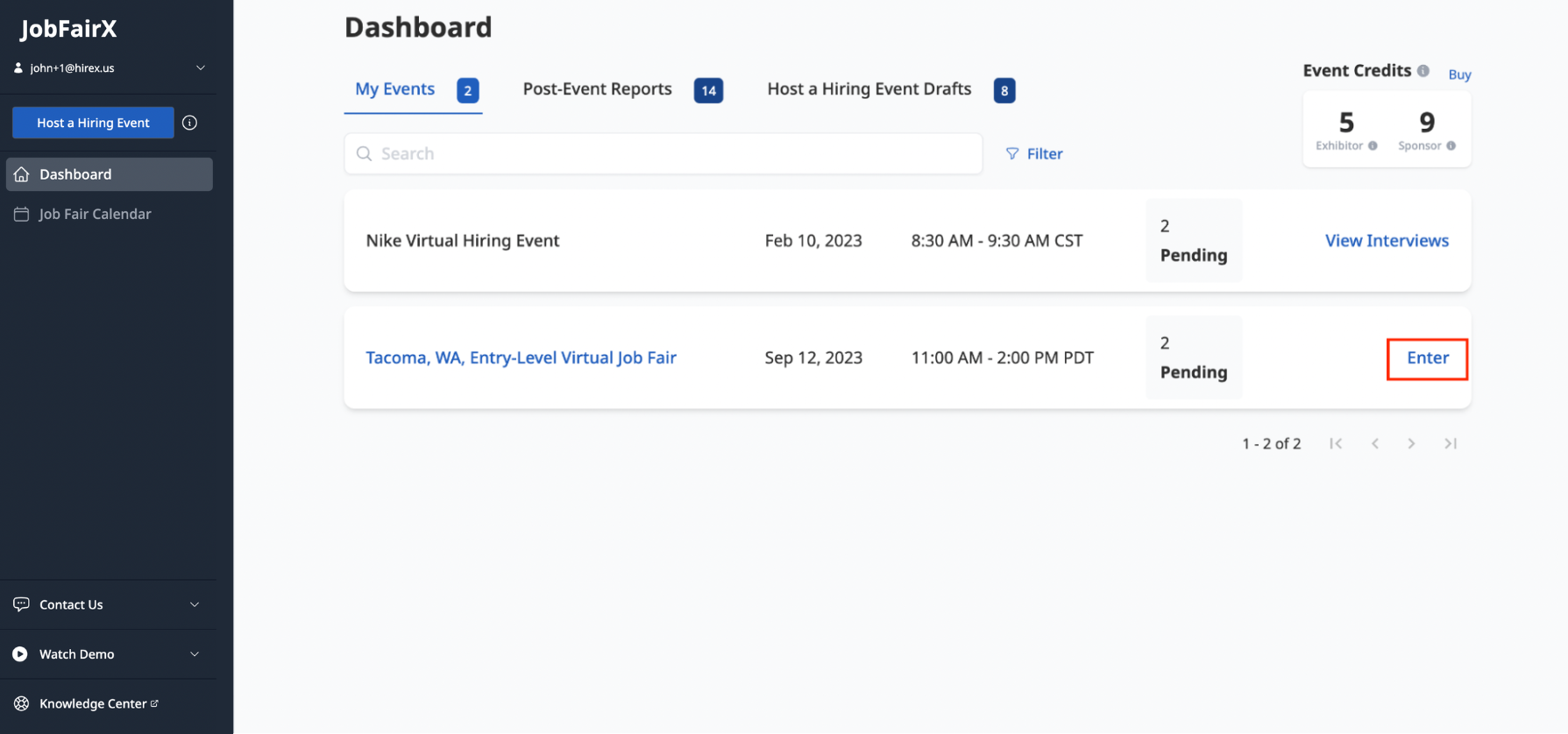The height and width of the screenshot is (734, 1568).
Task: Go to last page of results
Action: 1451,443
